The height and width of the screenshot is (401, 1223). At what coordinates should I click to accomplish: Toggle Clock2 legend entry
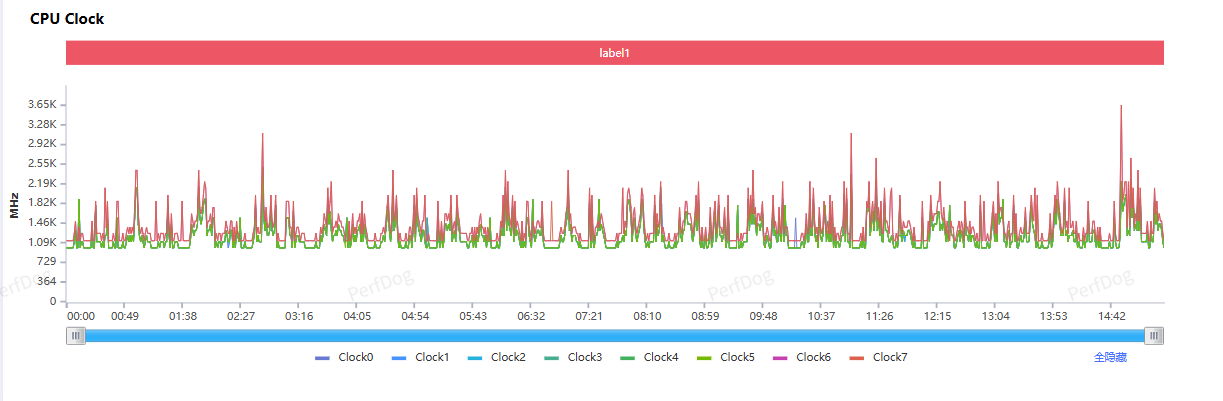pyautogui.click(x=497, y=357)
